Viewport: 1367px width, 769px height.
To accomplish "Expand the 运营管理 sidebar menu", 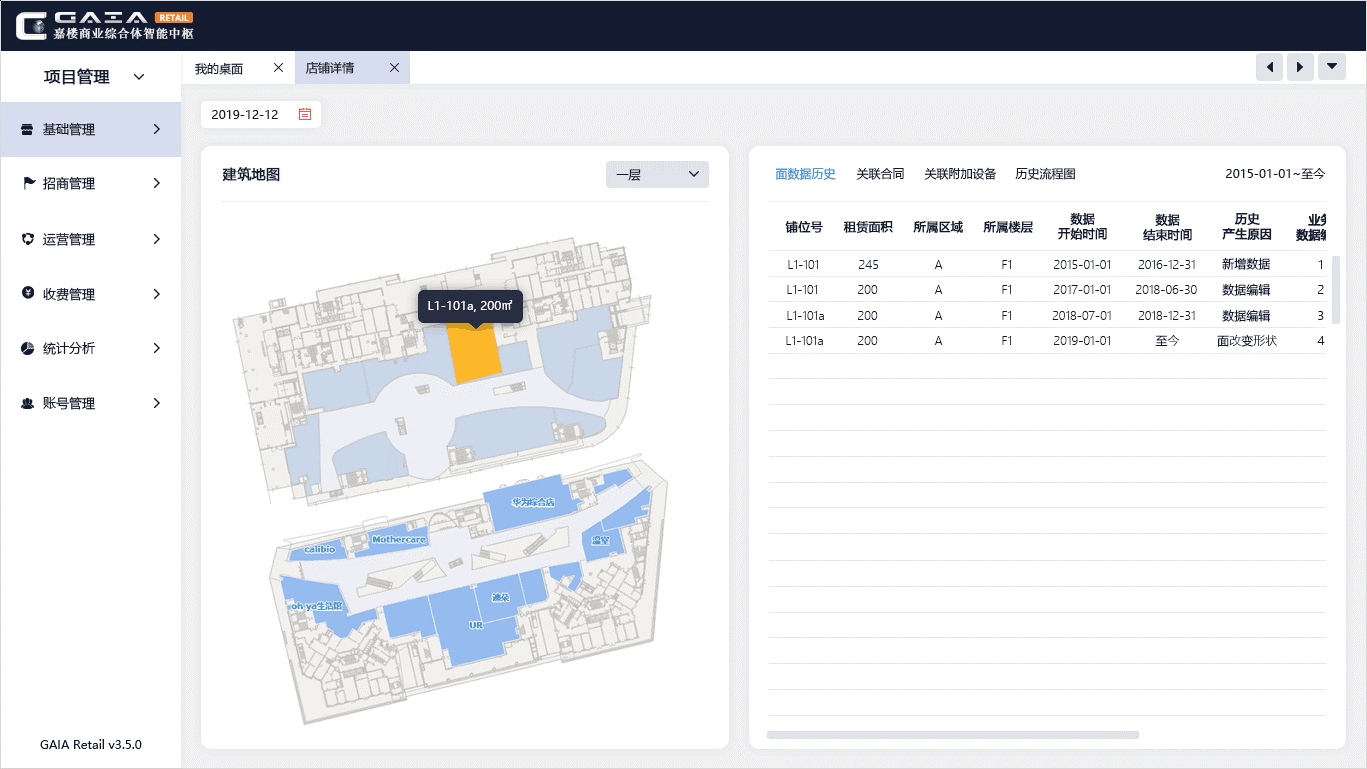I will [156, 240].
